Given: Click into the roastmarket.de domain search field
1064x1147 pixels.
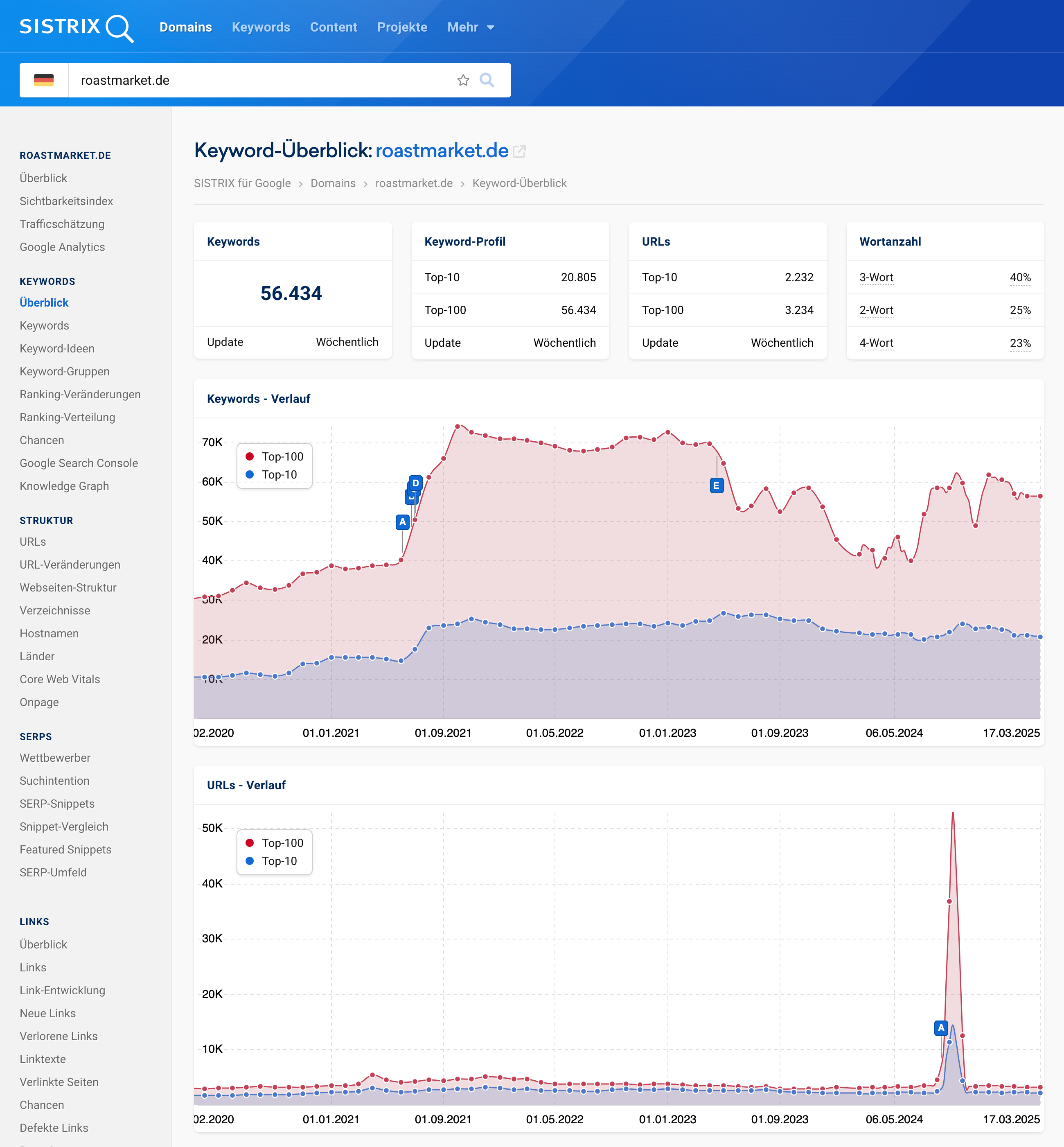Looking at the screenshot, I should point(259,80).
